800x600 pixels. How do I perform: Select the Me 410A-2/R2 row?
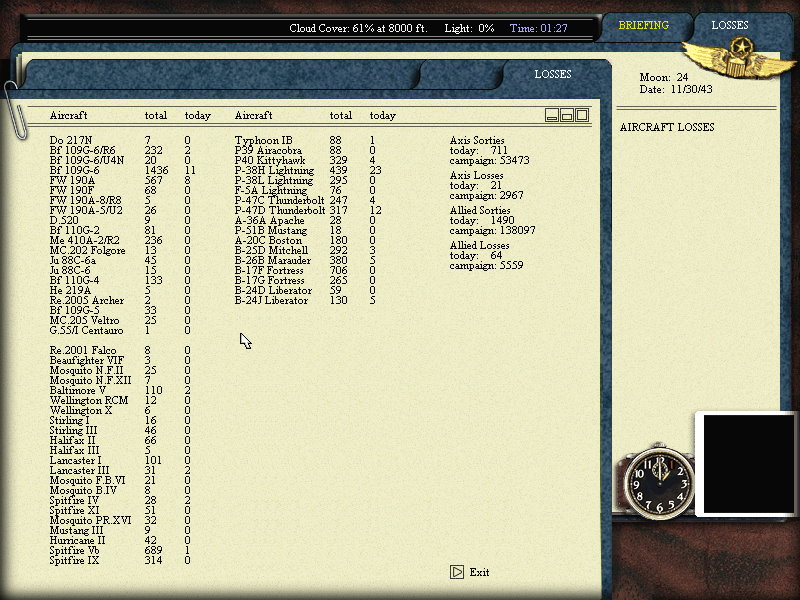(x=120, y=240)
